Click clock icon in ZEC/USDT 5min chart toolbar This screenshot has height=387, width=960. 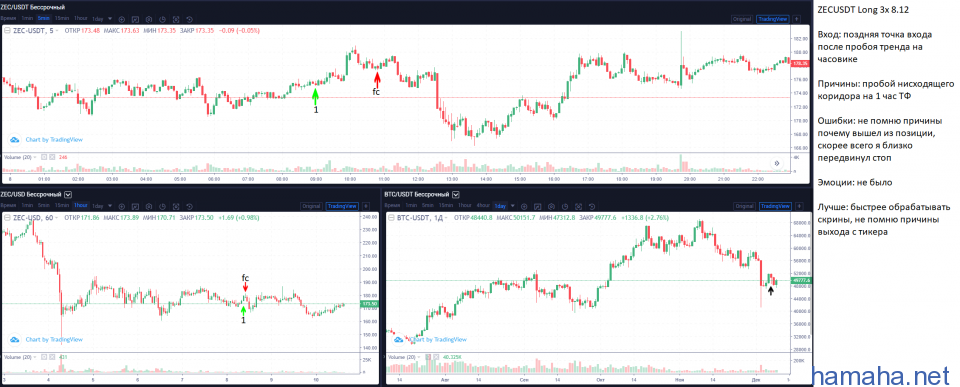(162, 19)
